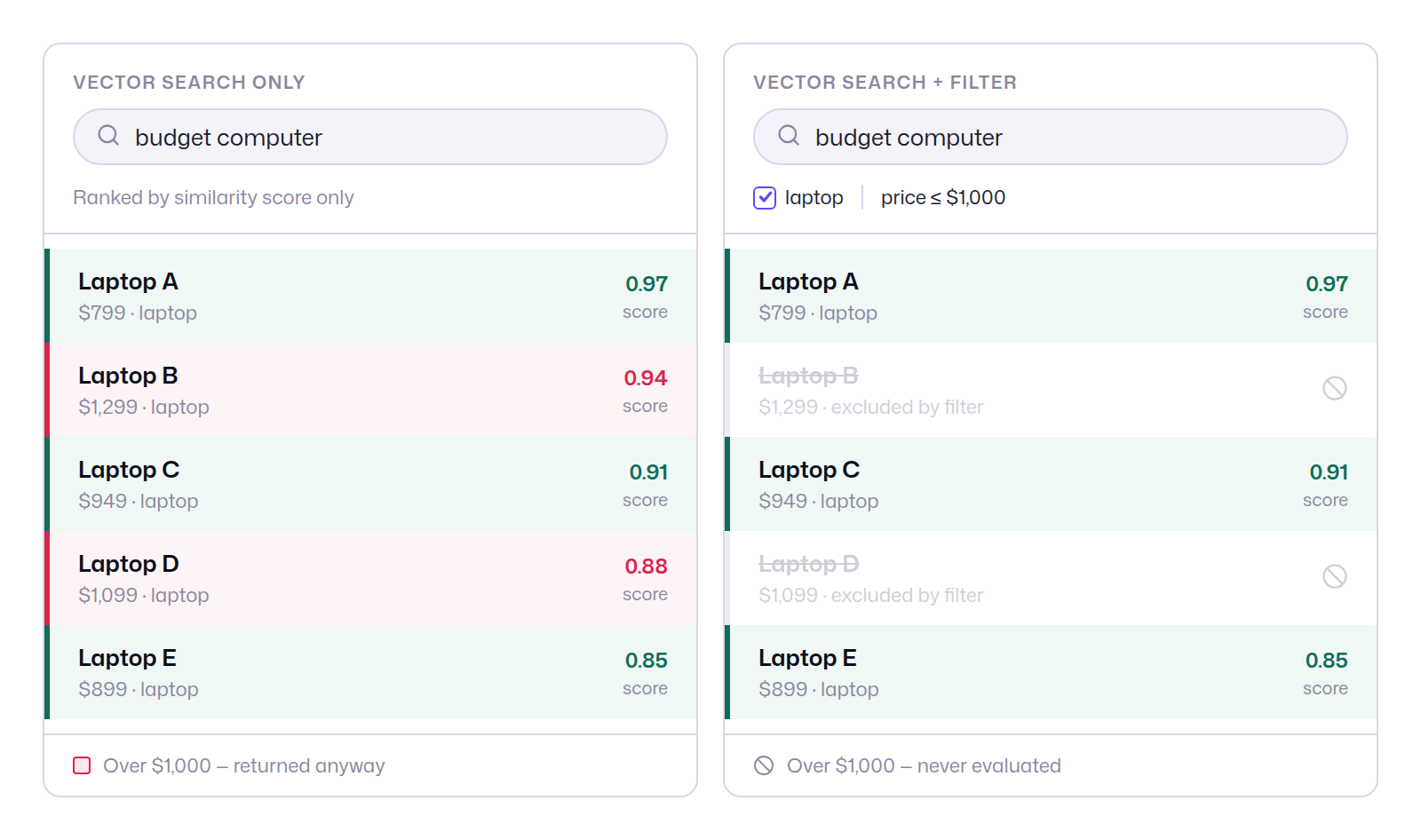Viewport: 1421px width, 840px height.
Task: Click the laptop filter label text
Action: [x=814, y=197]
